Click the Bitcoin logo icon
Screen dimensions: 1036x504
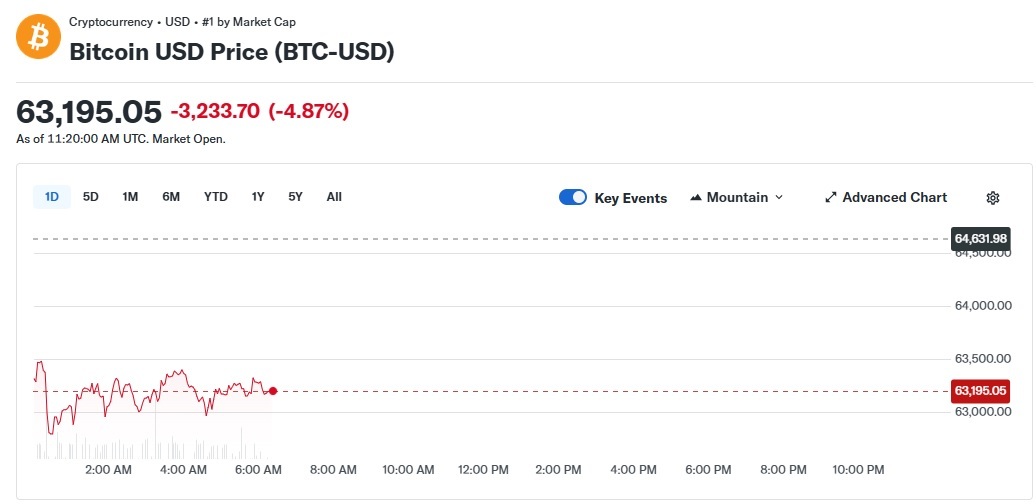(38, 37)
